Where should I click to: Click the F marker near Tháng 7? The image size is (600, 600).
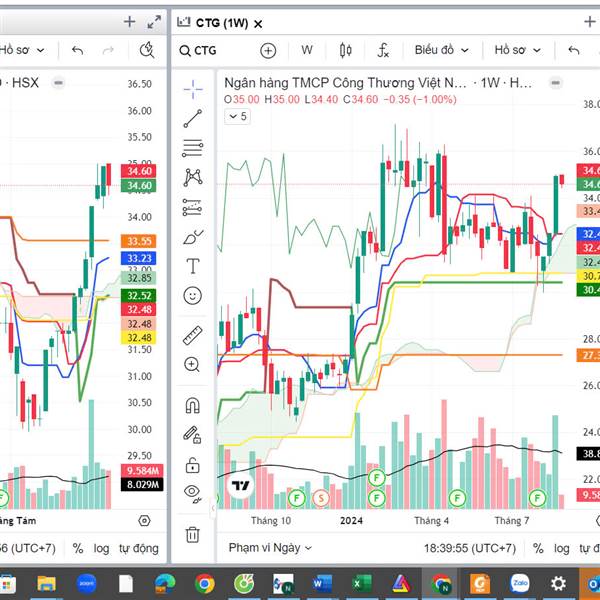537,498
